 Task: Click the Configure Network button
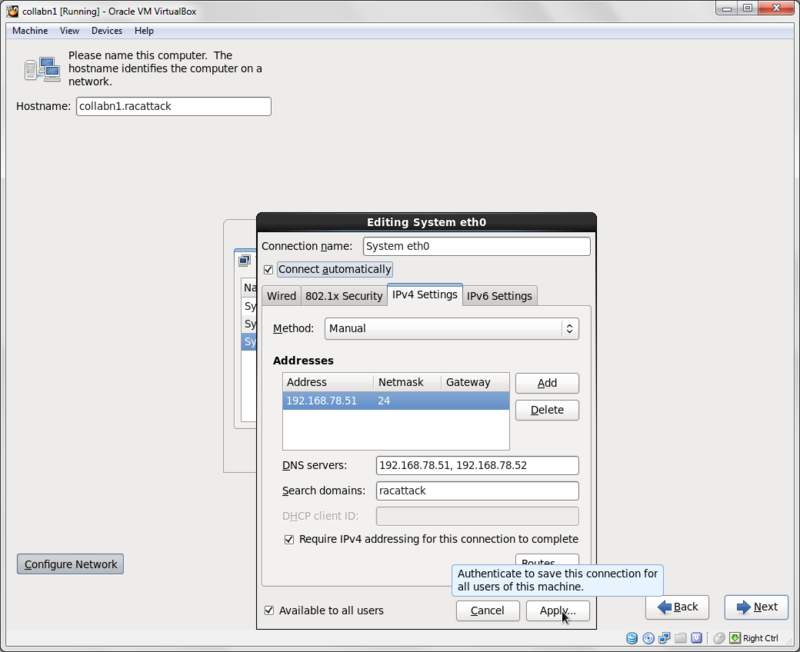70,564
